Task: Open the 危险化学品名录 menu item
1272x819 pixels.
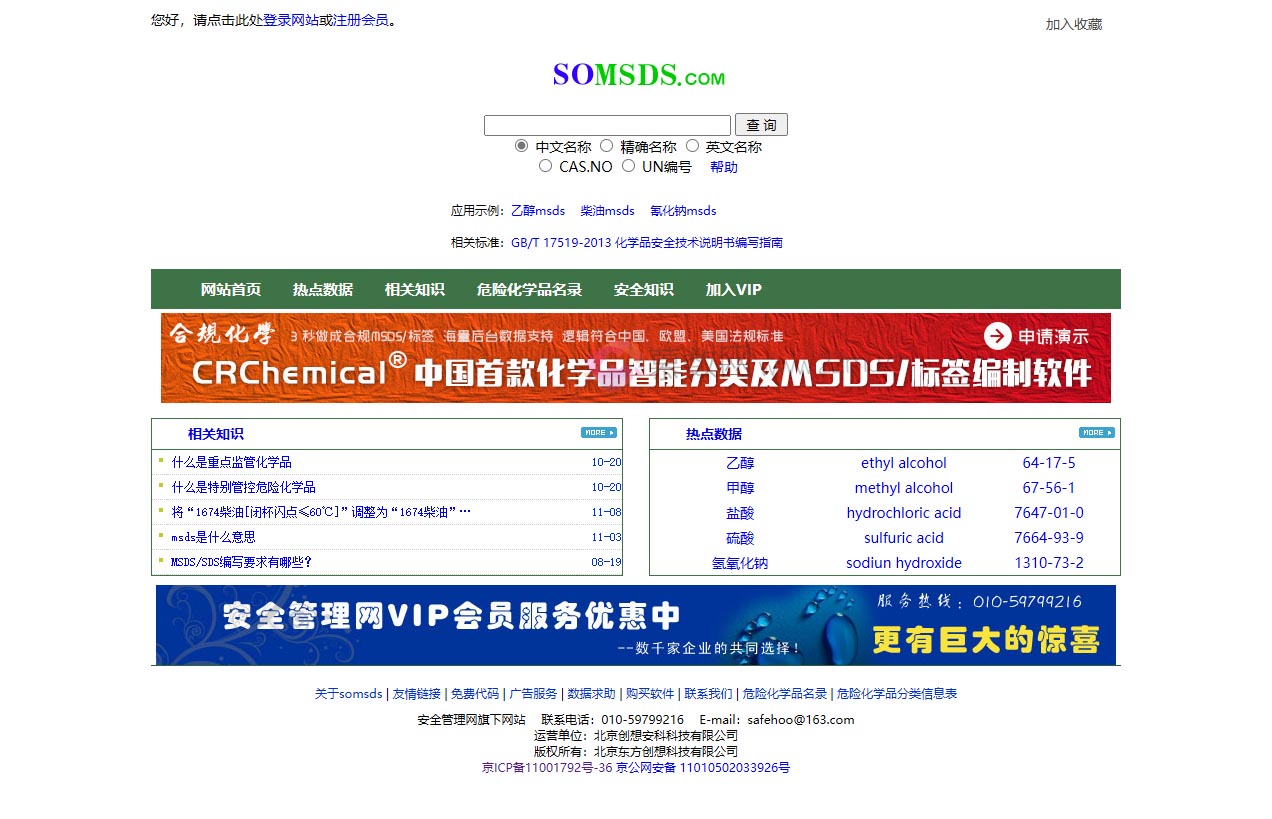Action: (x=527, y=289)
